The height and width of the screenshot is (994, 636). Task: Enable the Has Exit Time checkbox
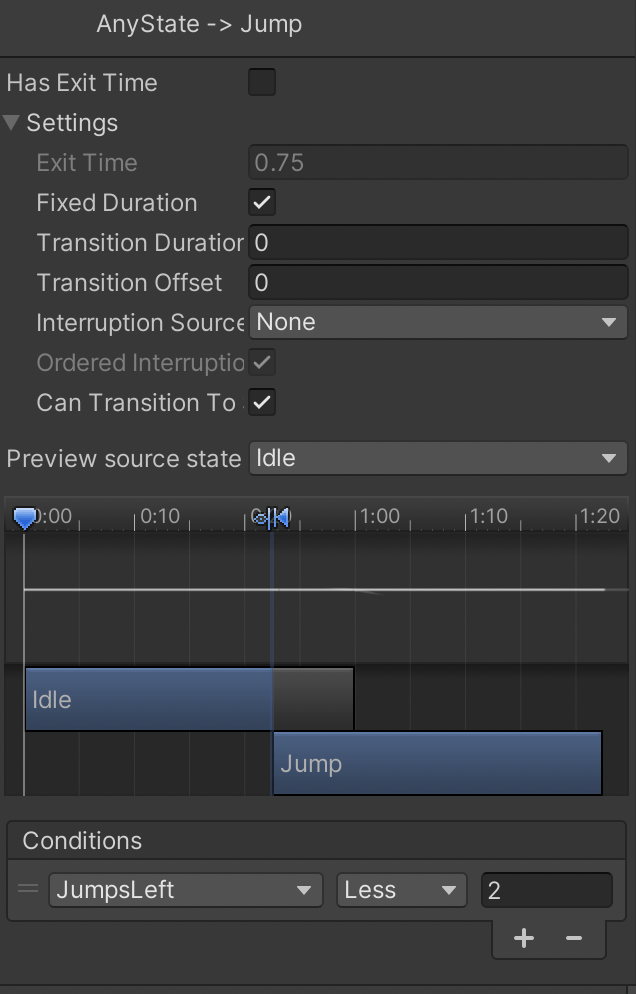262,82
